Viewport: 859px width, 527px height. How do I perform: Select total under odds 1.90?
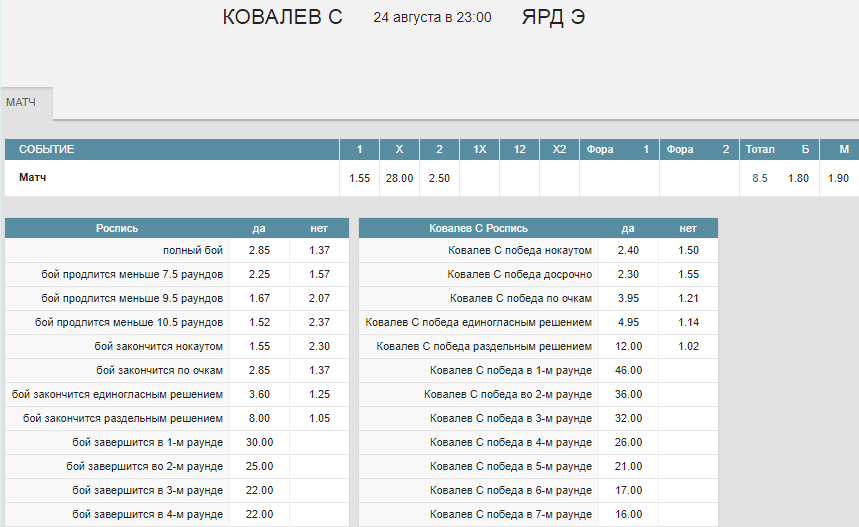[838, 178]
